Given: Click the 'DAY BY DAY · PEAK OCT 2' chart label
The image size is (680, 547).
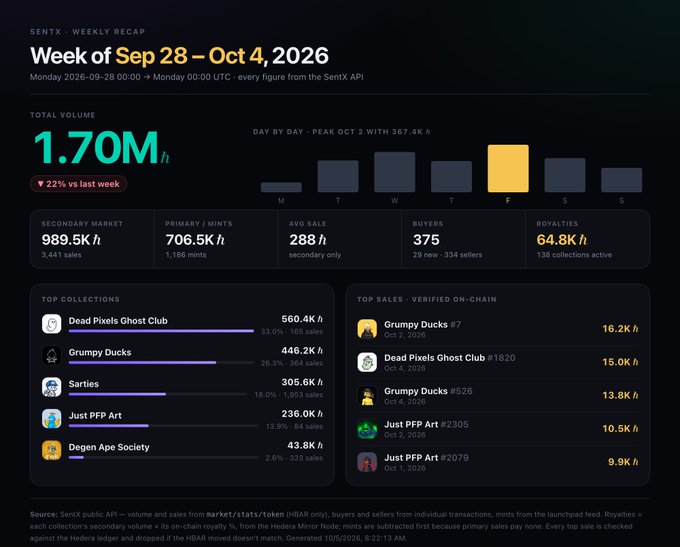Looking at the screenshot, I should click(342, 132).
